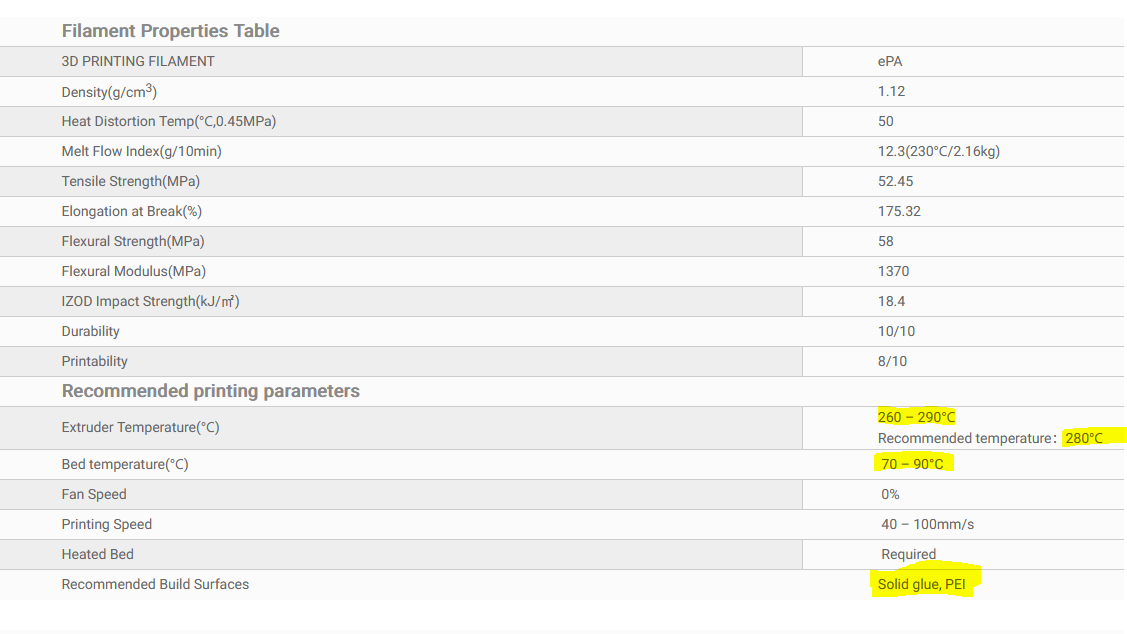Click Tensile Strength value 52.45
This screenshot has width=1127, height=634.
coord(896,181)
